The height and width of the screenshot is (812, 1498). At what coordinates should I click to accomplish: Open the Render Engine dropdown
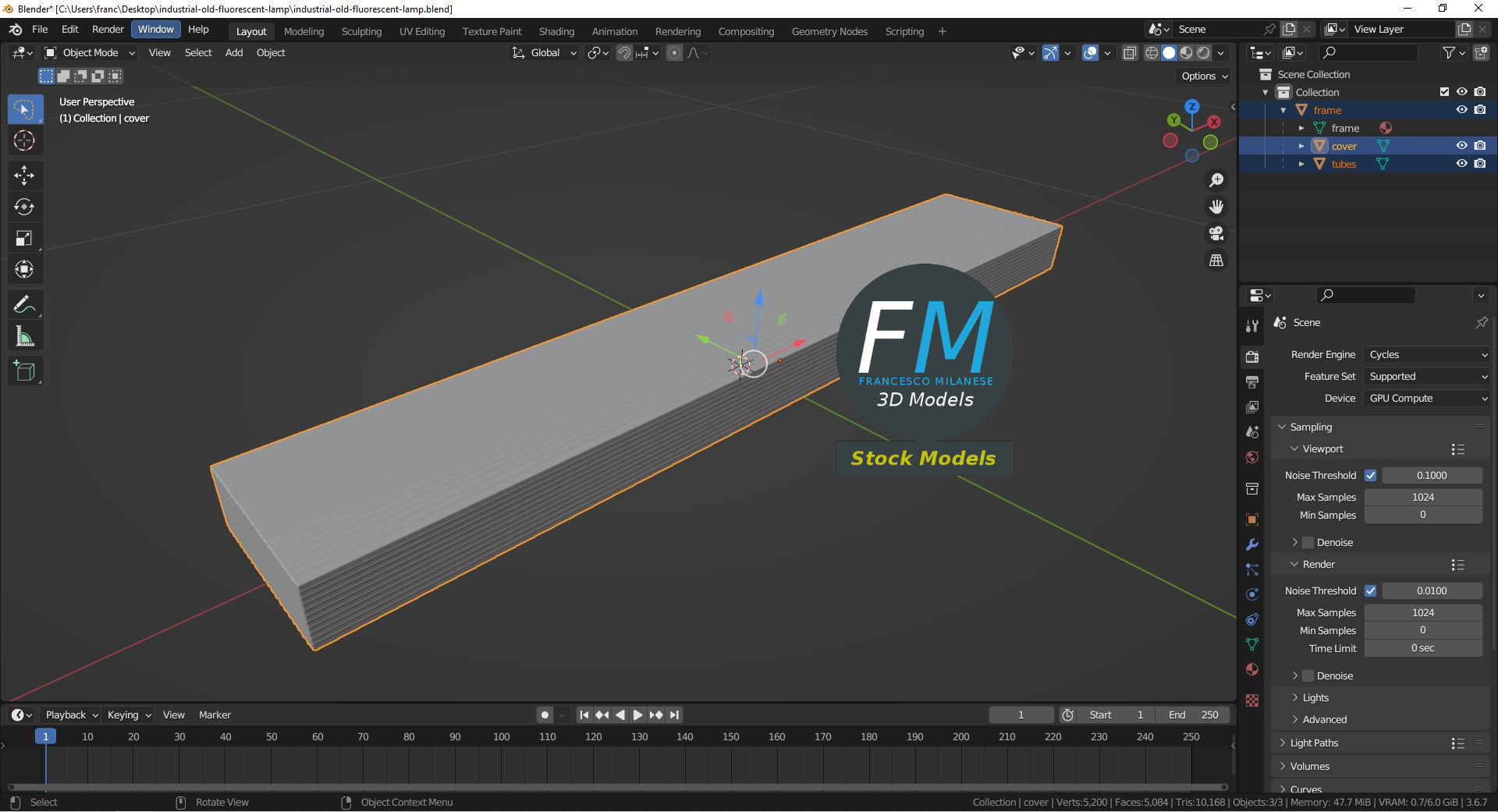[x=1427, y=354]
